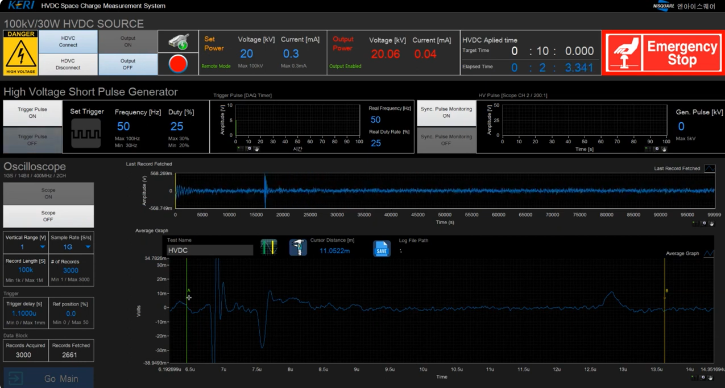Turn Trigger Pulse OFF

click(x=32, y=140)
